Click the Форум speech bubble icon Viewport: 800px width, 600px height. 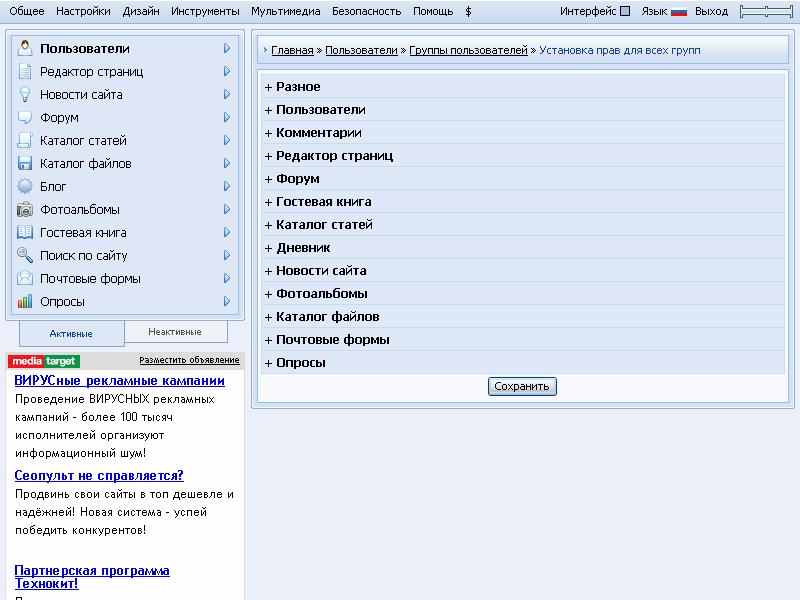coord(24,117)
